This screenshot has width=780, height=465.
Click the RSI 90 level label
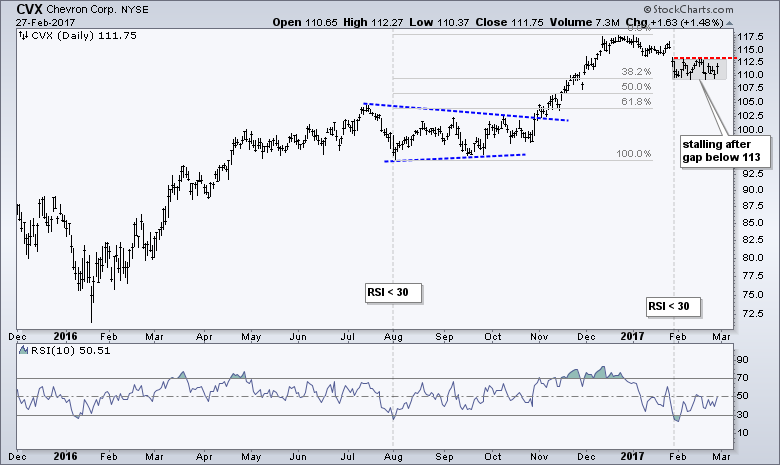coord(743,360)
